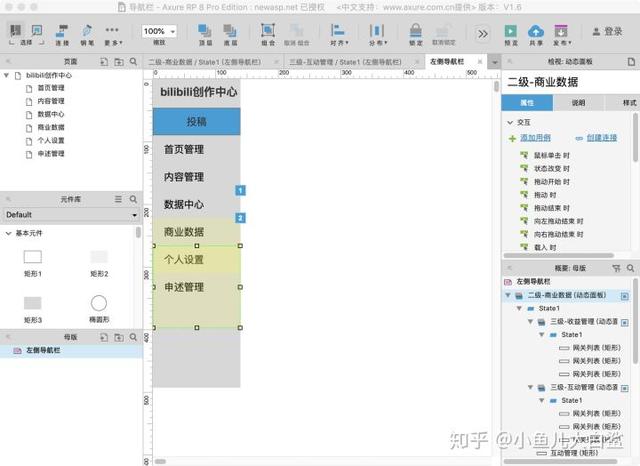Group selected widgets (组合)
This screenshot has height=466, width=640.
[268, 34]
